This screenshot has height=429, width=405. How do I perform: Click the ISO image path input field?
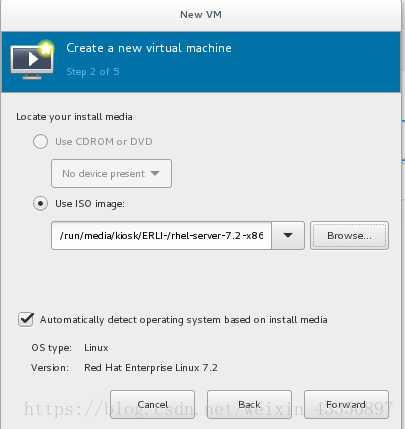[x=161, y=235]
